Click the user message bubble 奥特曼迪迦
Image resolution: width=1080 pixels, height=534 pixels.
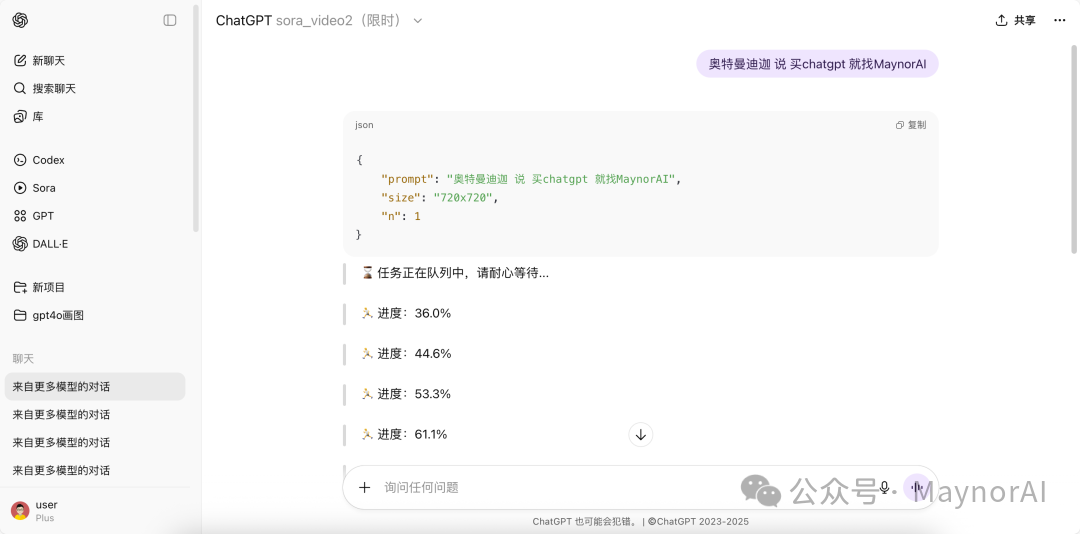coord(817,64)
